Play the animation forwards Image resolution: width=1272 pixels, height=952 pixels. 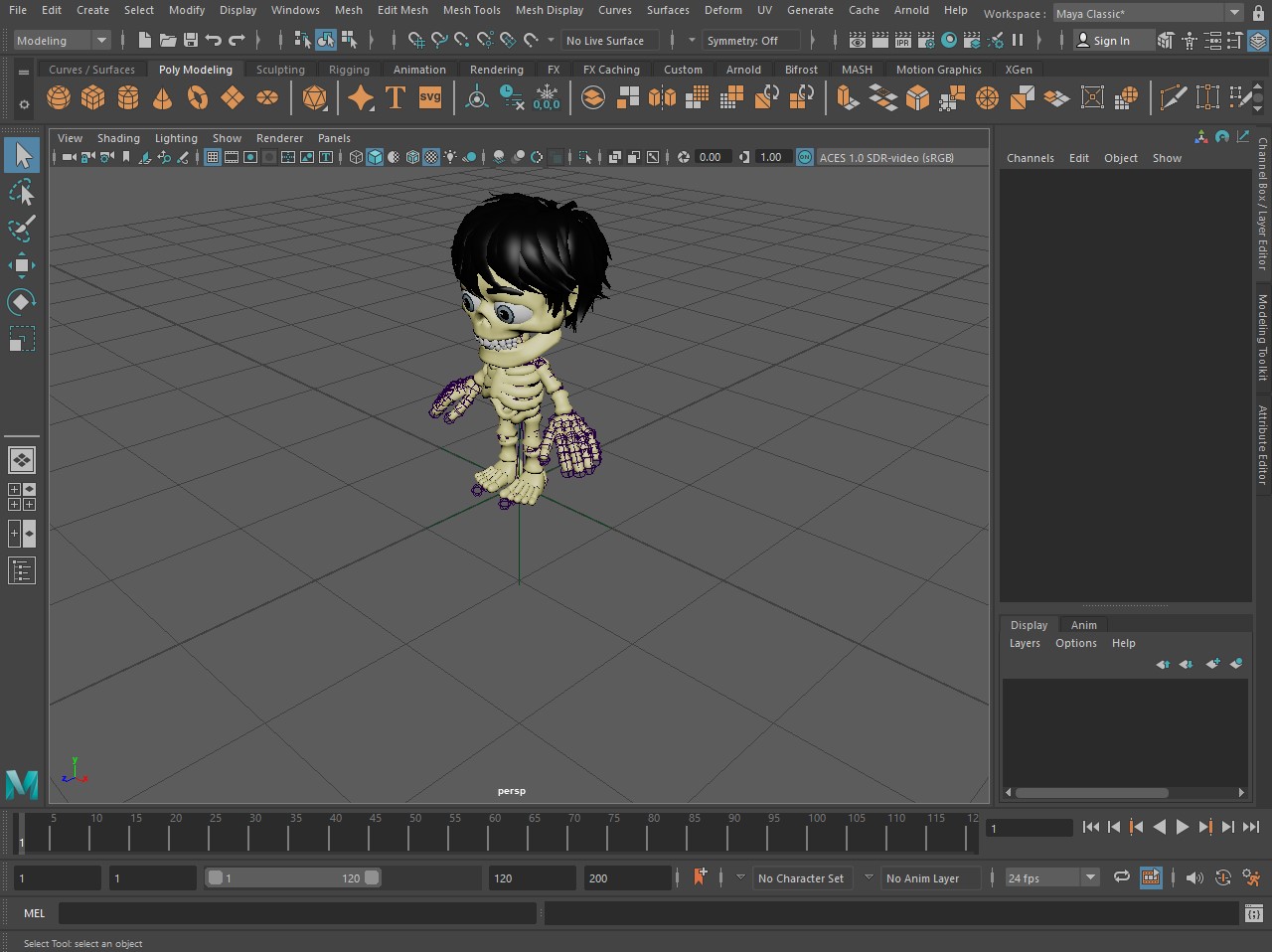tap(1183, 827)
